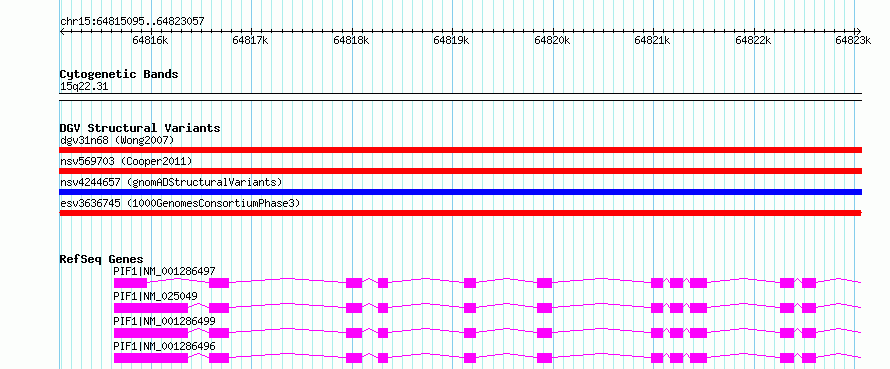Viewport: 890px width, 369px height.
Task: Click the 64821k ruler position marker
Action: (x=653, y=40)
